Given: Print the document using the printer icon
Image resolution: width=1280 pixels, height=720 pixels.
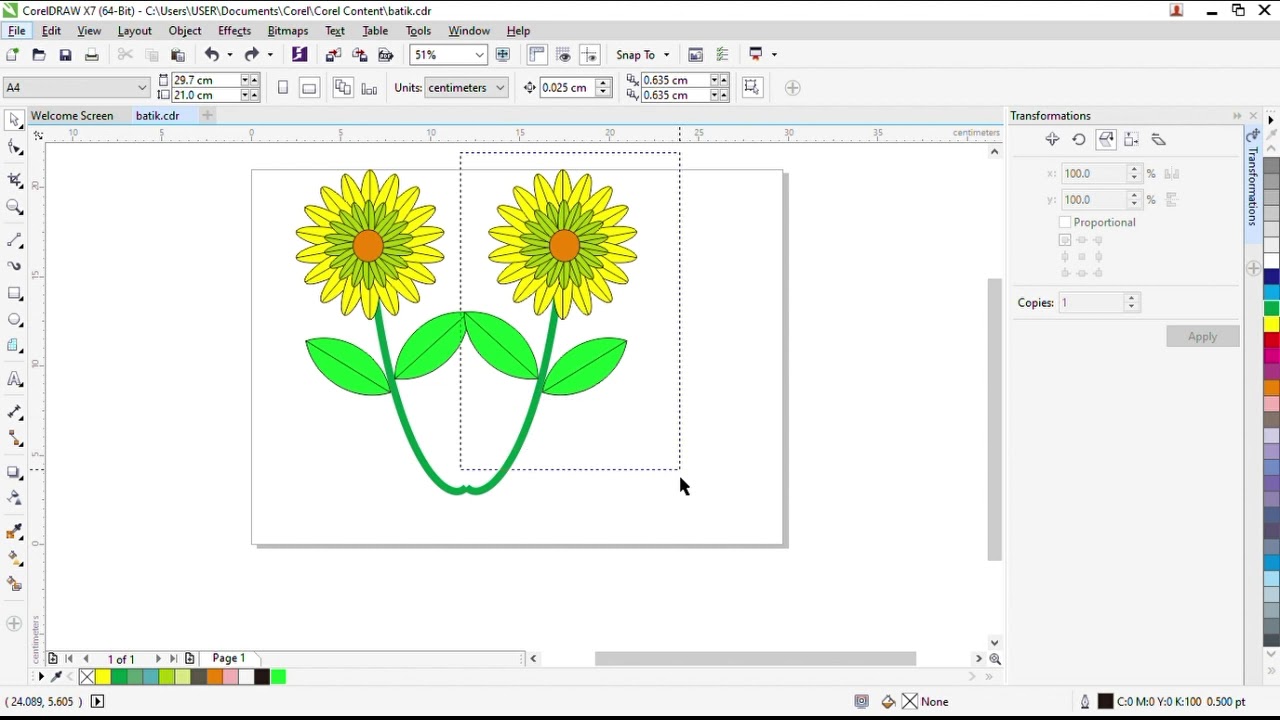Looking at the screenshot, I should pyautogui.click(x=91, y=55).
